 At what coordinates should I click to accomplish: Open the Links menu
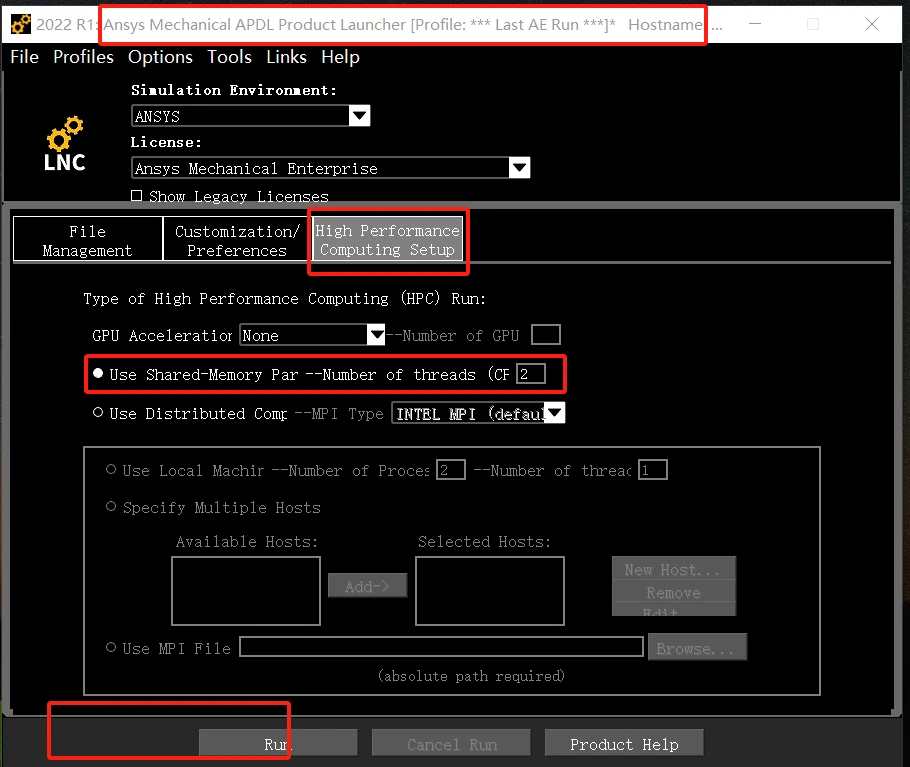(286, 57)
